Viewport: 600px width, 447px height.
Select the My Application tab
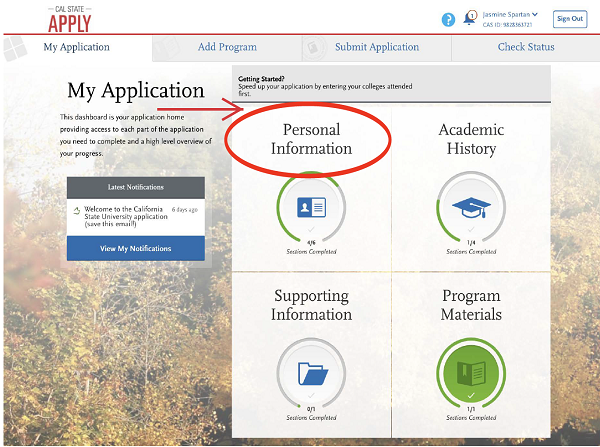(x=77, y=47)
